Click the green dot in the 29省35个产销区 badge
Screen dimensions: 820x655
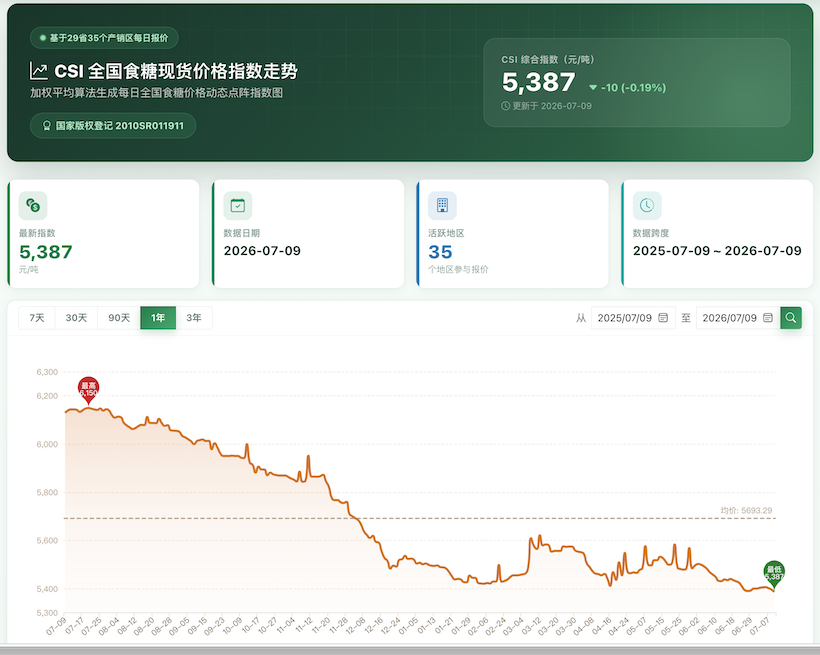click(x=43, y=38)
